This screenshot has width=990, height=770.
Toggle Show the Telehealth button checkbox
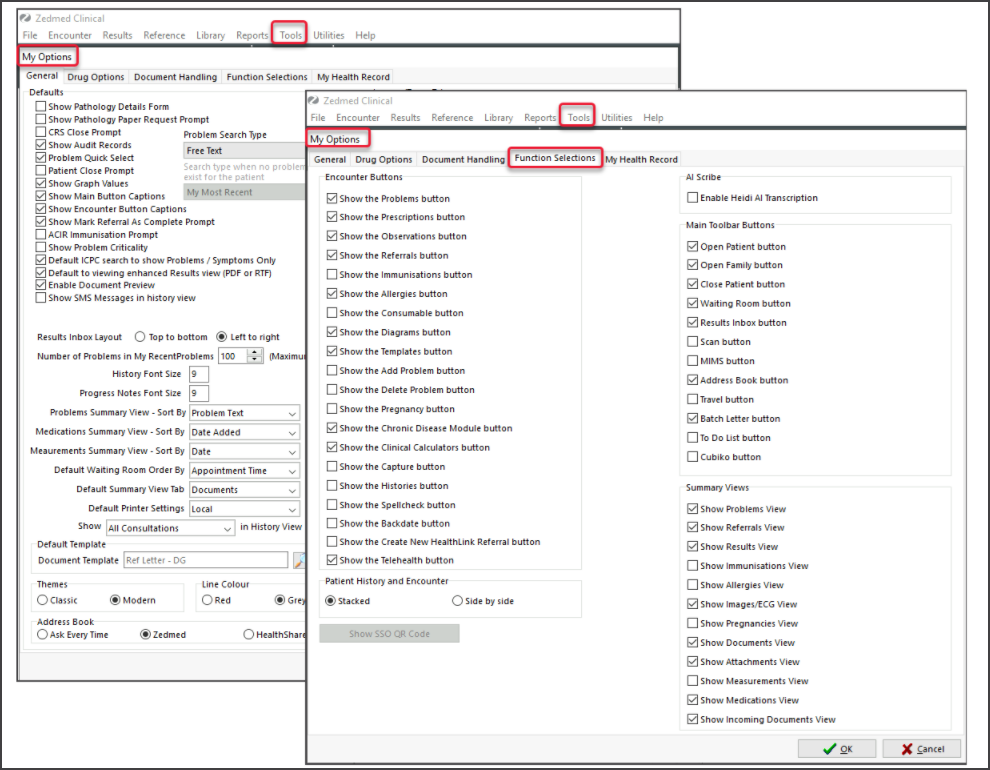coord(332,560)
